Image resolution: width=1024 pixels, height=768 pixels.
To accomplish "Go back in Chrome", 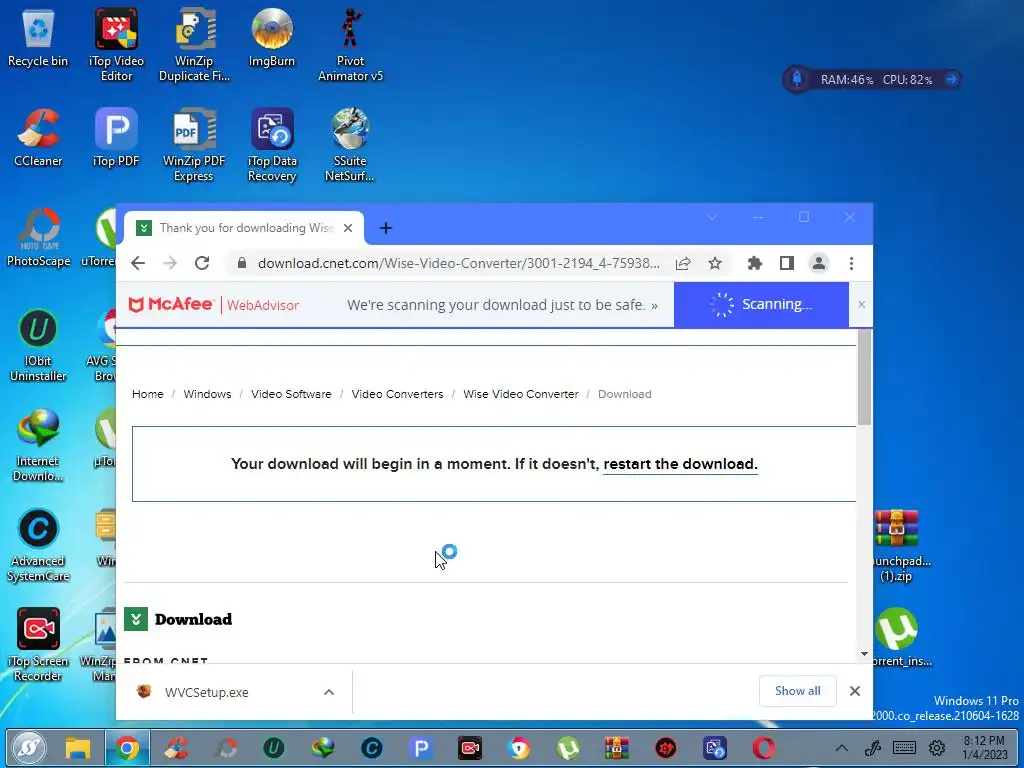I will [x=138, y=263].
